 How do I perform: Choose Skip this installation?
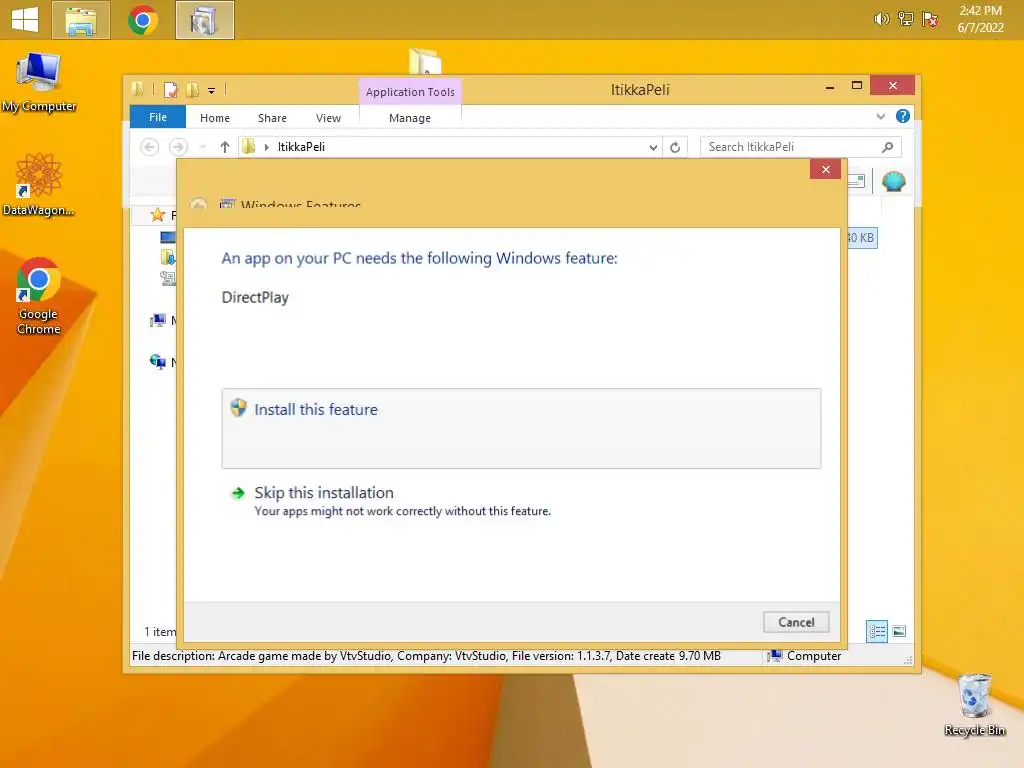click(x=391, y=501)
